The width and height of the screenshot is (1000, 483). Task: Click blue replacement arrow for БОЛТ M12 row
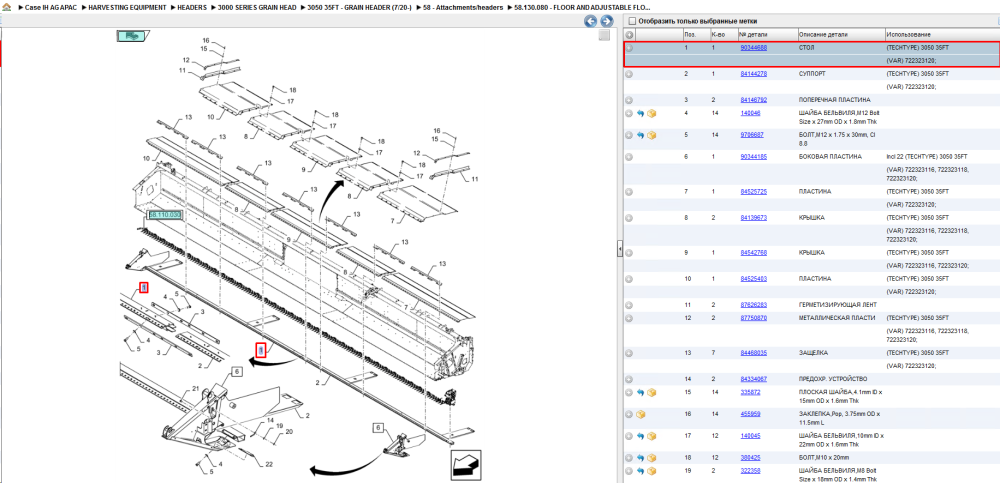[640, 135]
